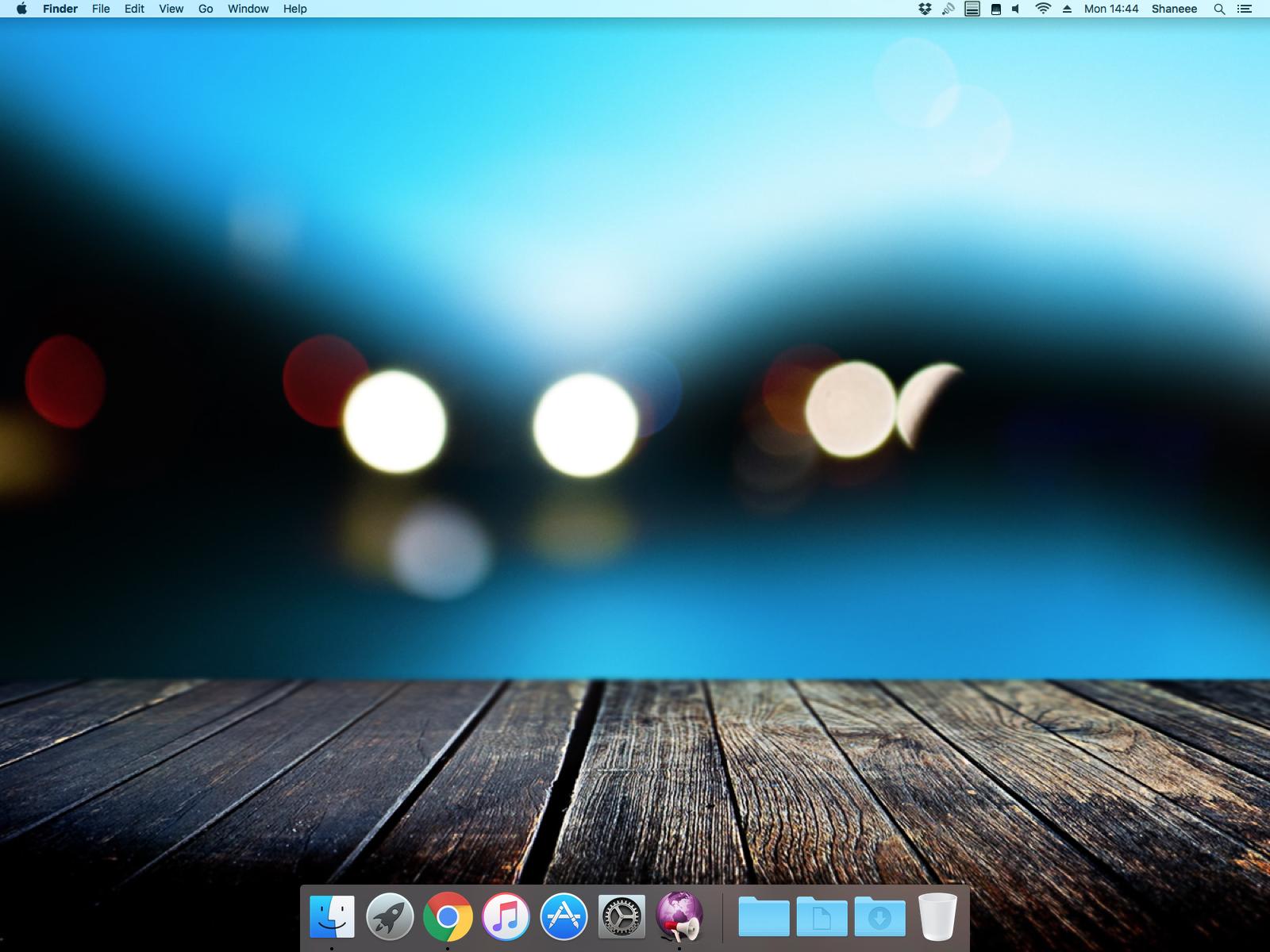Click the striped panel menu bar icon
The image size is (1270, 952).
pos(972,9)
